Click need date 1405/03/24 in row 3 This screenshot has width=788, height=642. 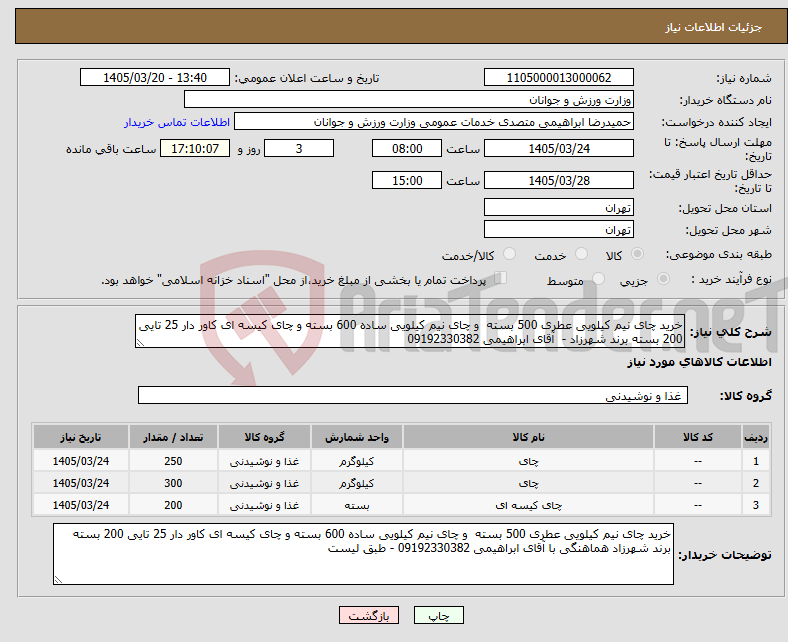81,505
